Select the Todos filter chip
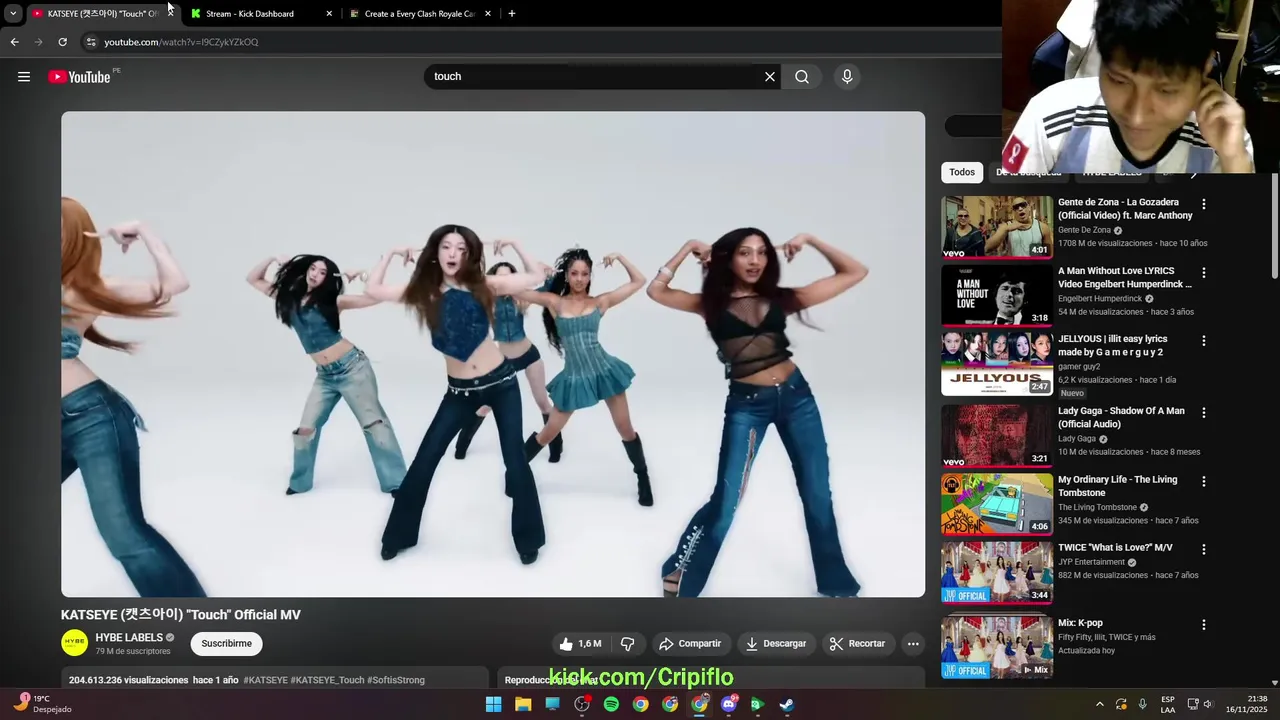 click(962, 172)
